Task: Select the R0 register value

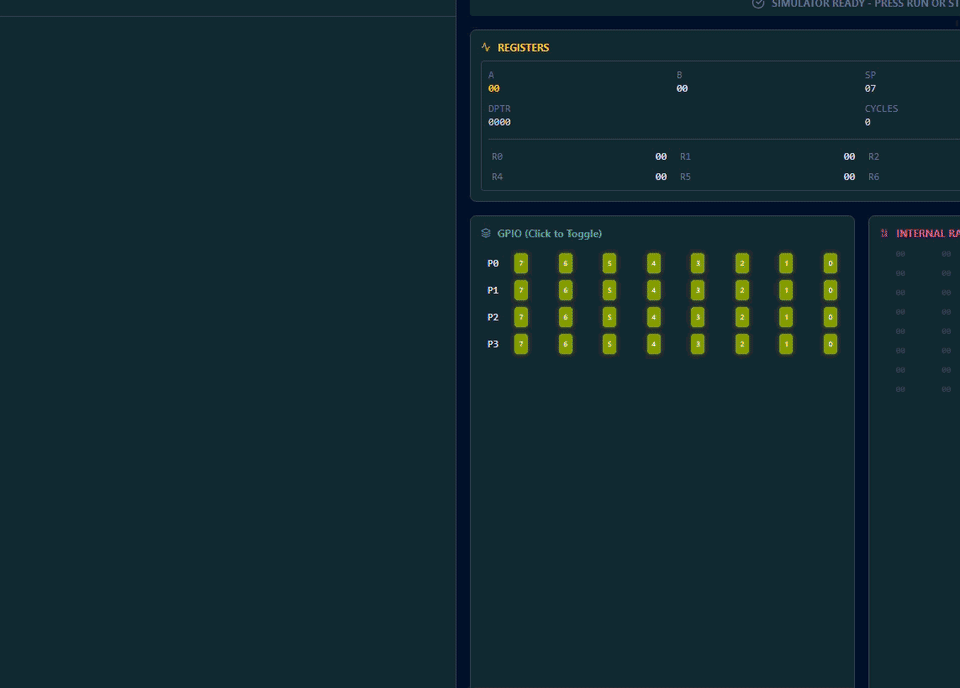Action: pos(660,156)
